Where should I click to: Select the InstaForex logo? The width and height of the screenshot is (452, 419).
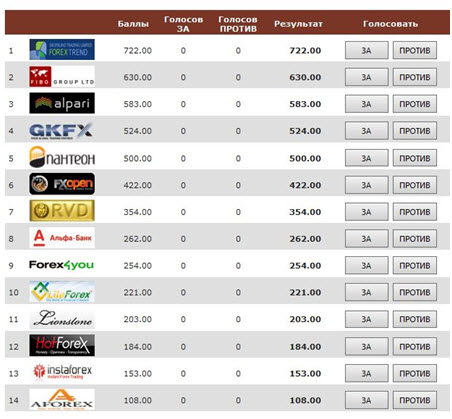[x=63, y=371]
